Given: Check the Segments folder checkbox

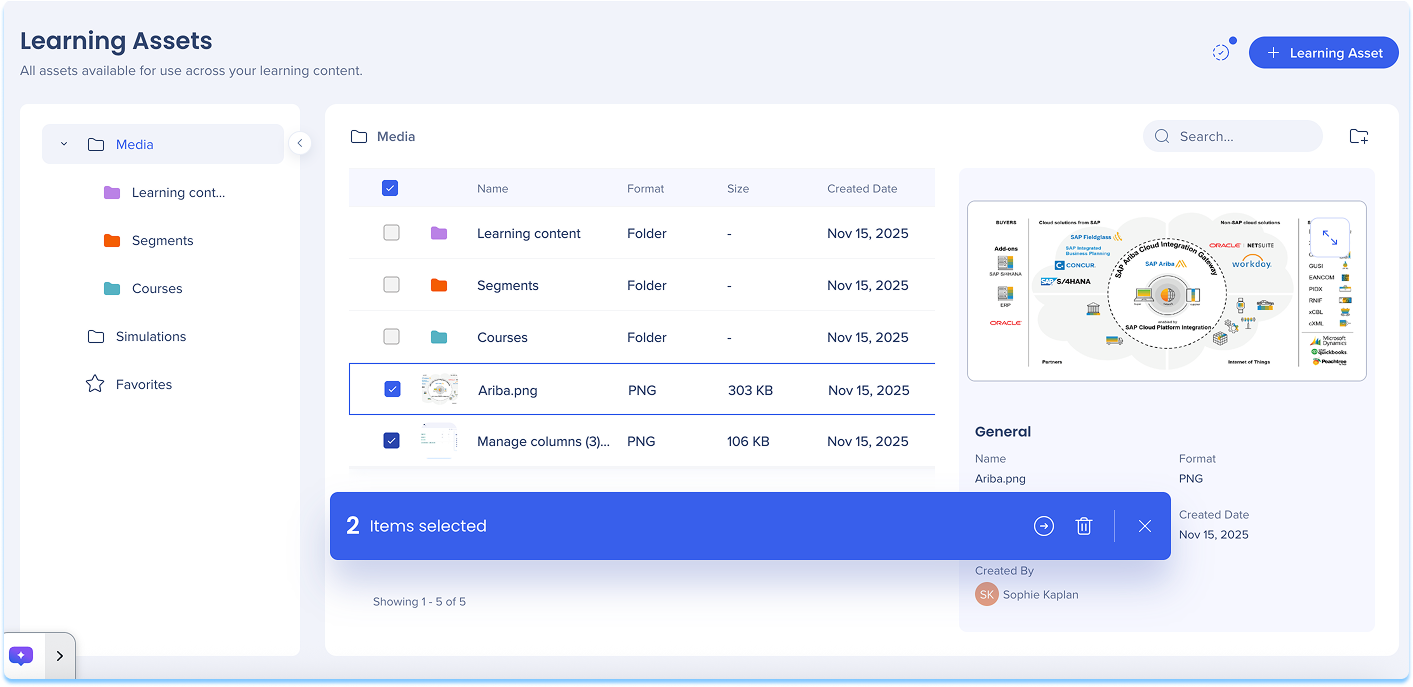Looking at the screenshot, I should pos(391,285).
